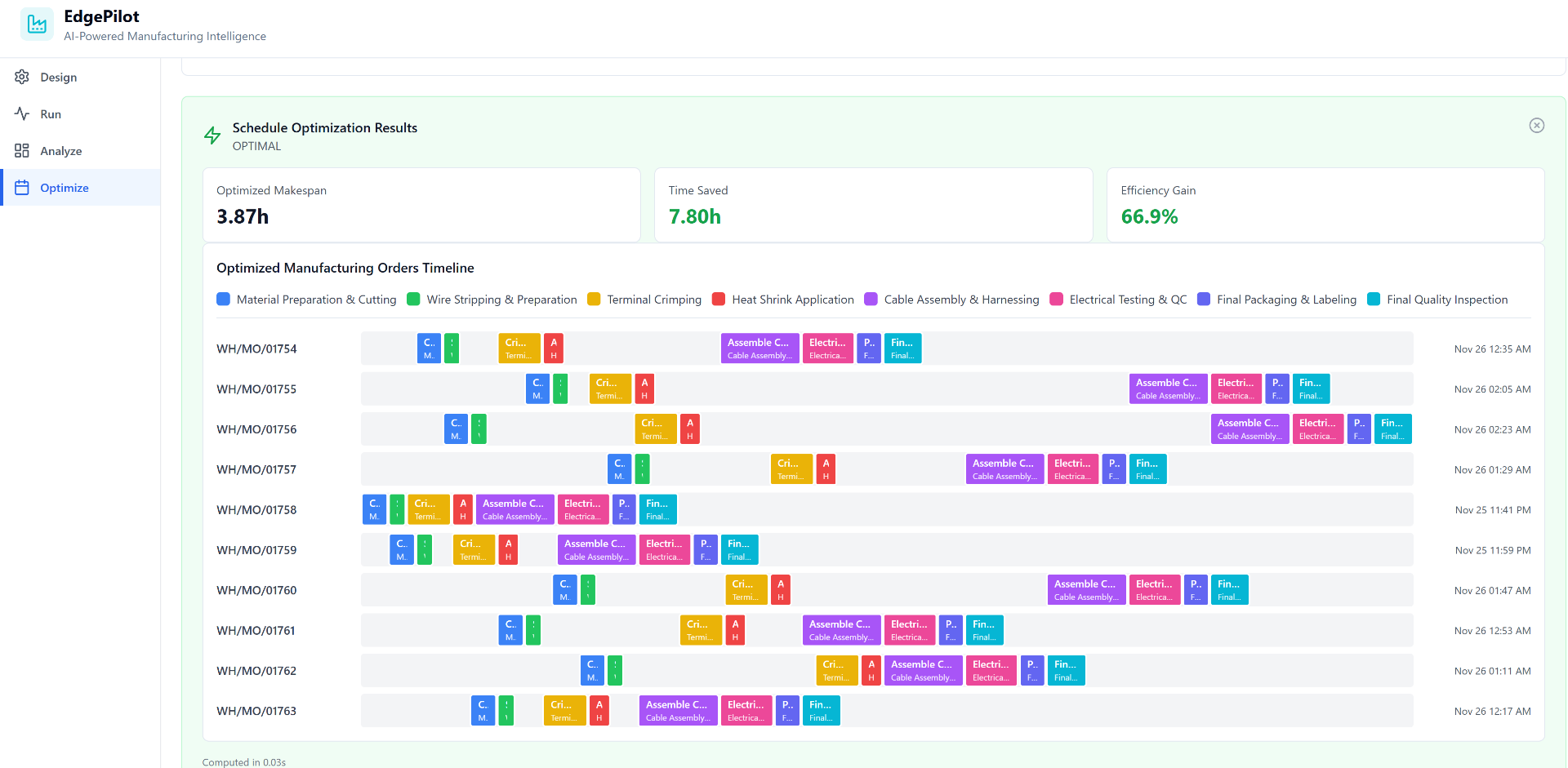1568x768 pixels.
Task: Click WH/MO/01762 yellow Crimping block
Action: [x=837, y=671]
